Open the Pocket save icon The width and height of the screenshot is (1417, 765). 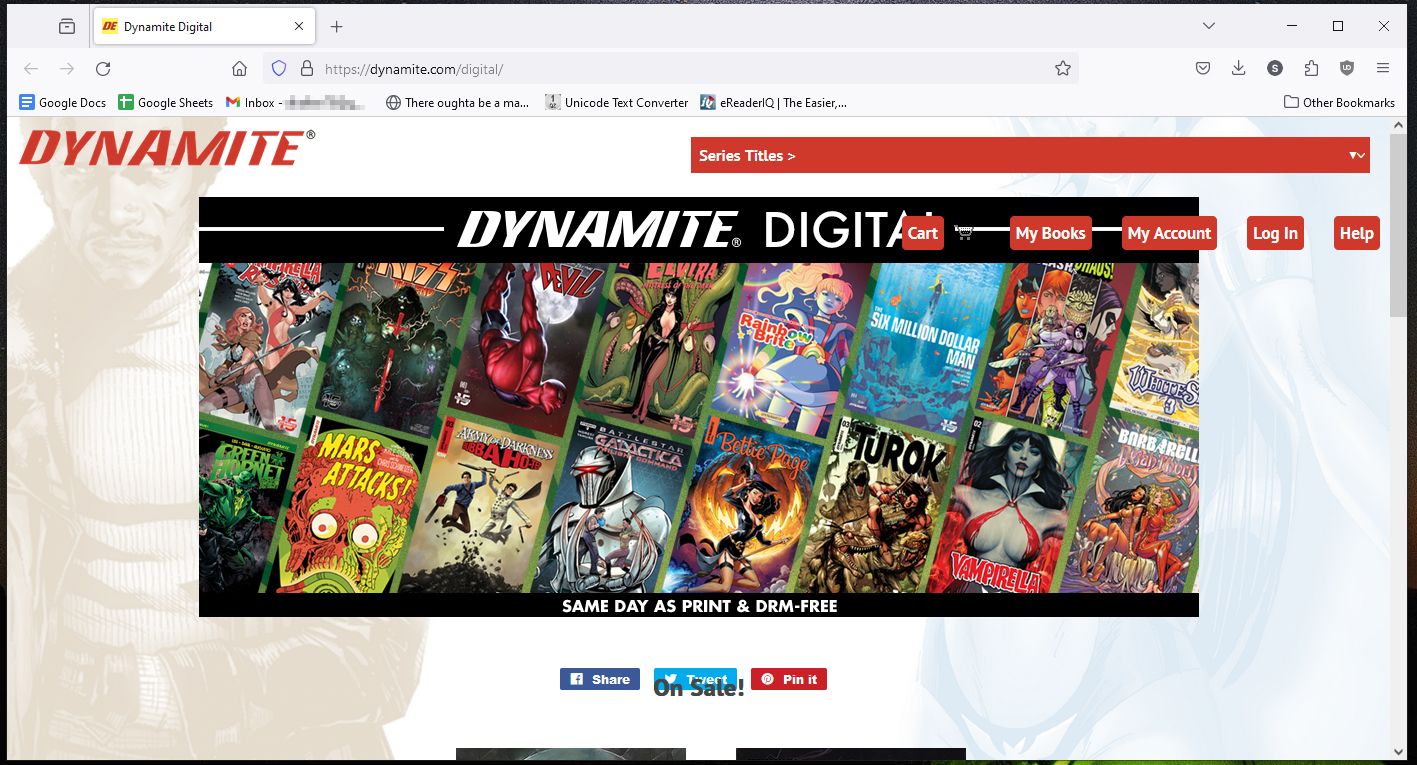[1203, 68]
